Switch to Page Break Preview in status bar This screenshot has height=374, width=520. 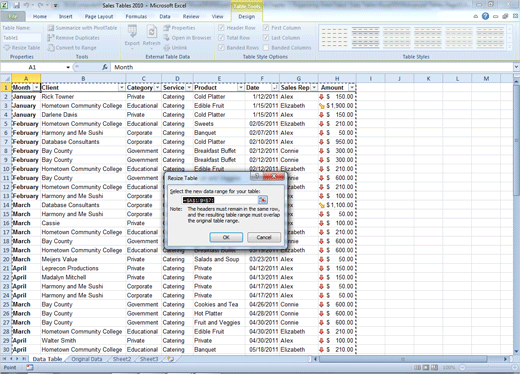tap(434, 367)
